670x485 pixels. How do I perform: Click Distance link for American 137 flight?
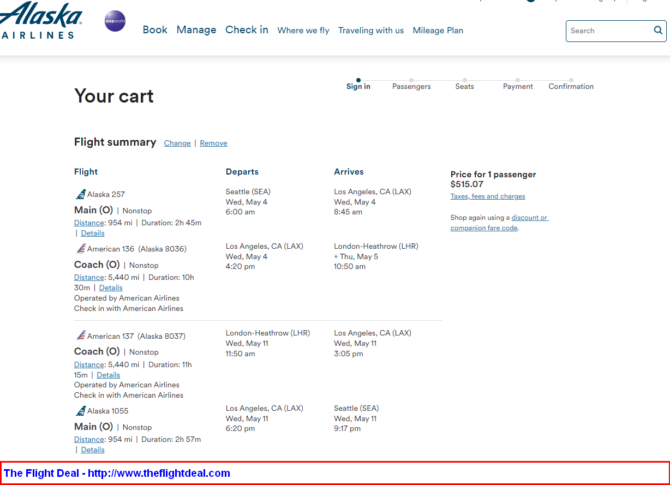[89, 365]
